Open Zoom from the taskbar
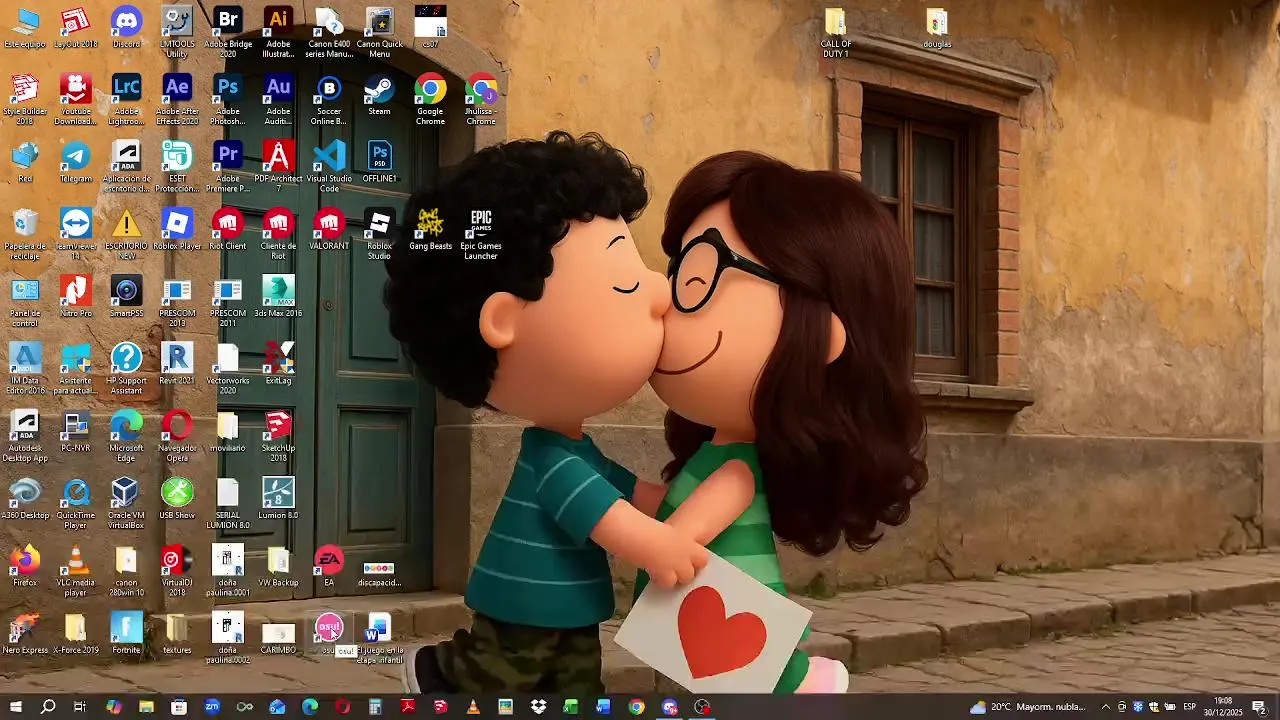 pos(212,707)
